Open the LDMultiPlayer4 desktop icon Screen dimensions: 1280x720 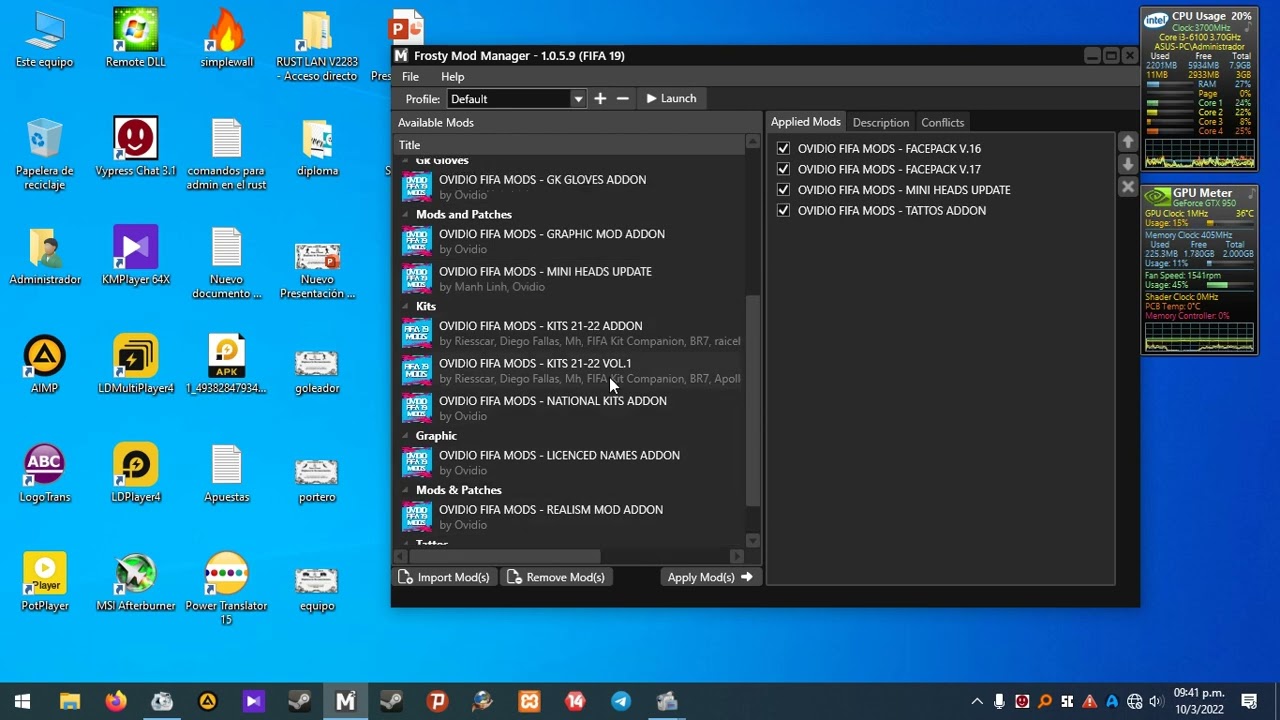(135, 365)
